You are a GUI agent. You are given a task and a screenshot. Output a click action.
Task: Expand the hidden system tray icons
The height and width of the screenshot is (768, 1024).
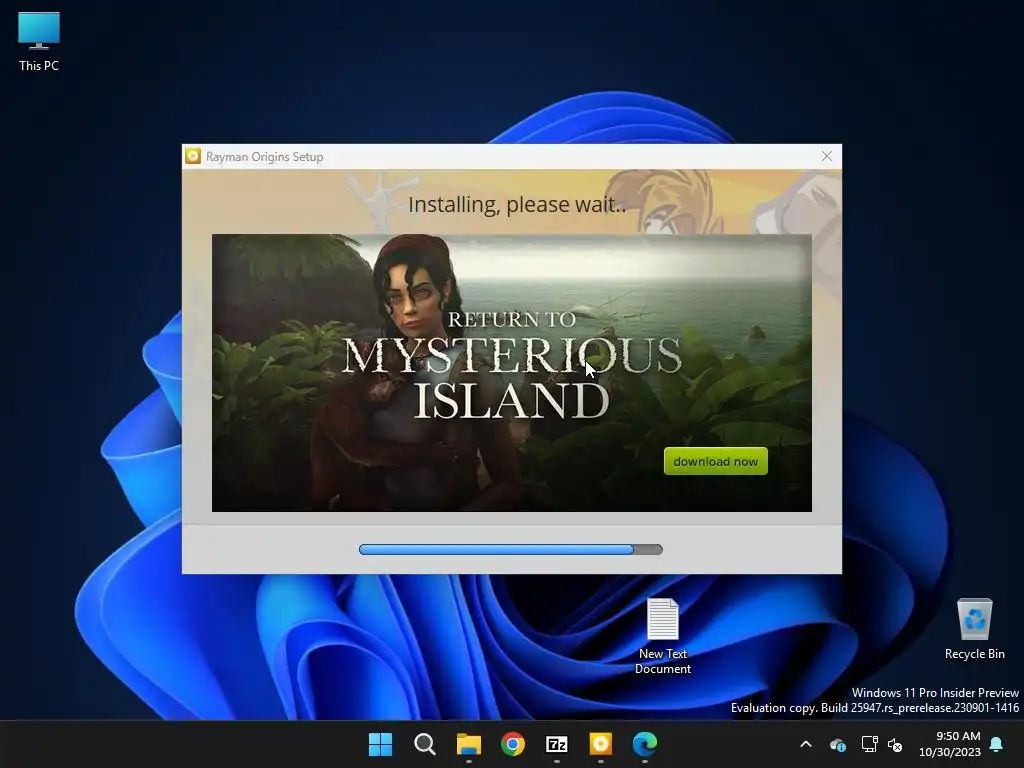click(x=806, y=744)
